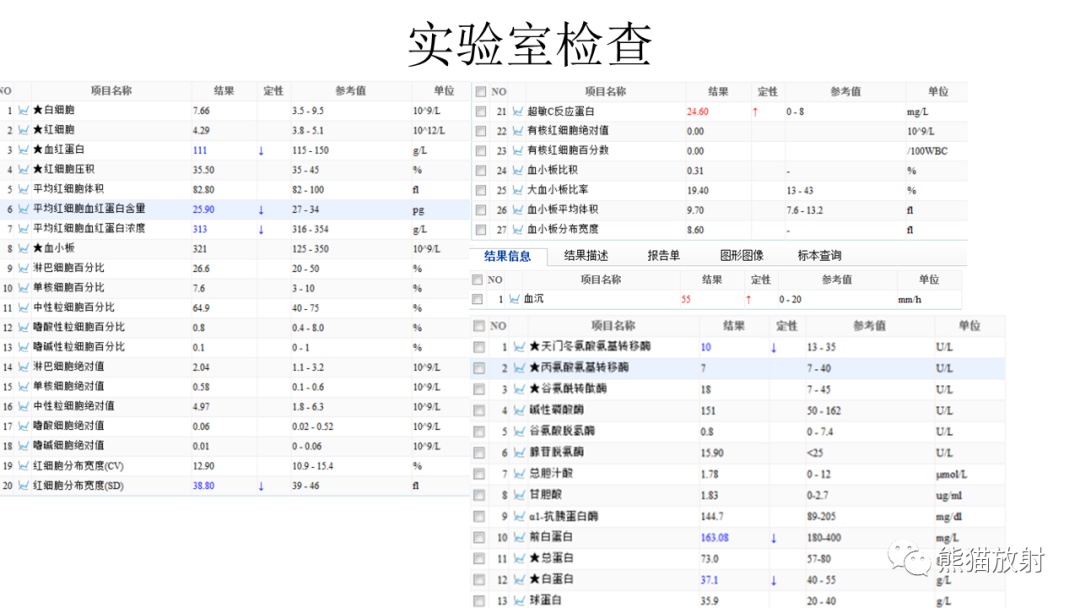
Task: Click chart icon beside ★红细胞压积
Action: (23, 169)
